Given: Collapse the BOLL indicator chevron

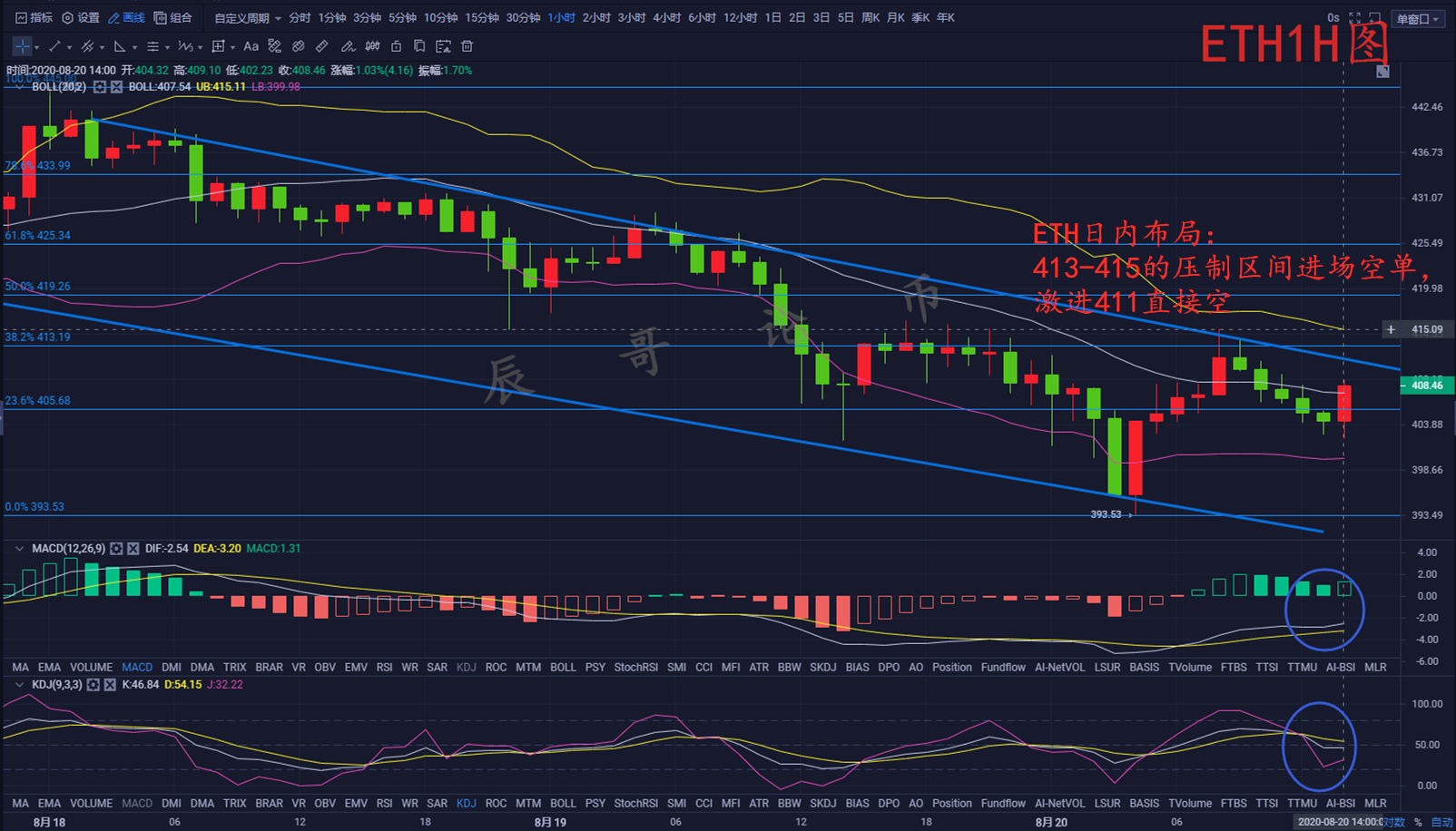Looking at the screenshot, I should (19, 87).
